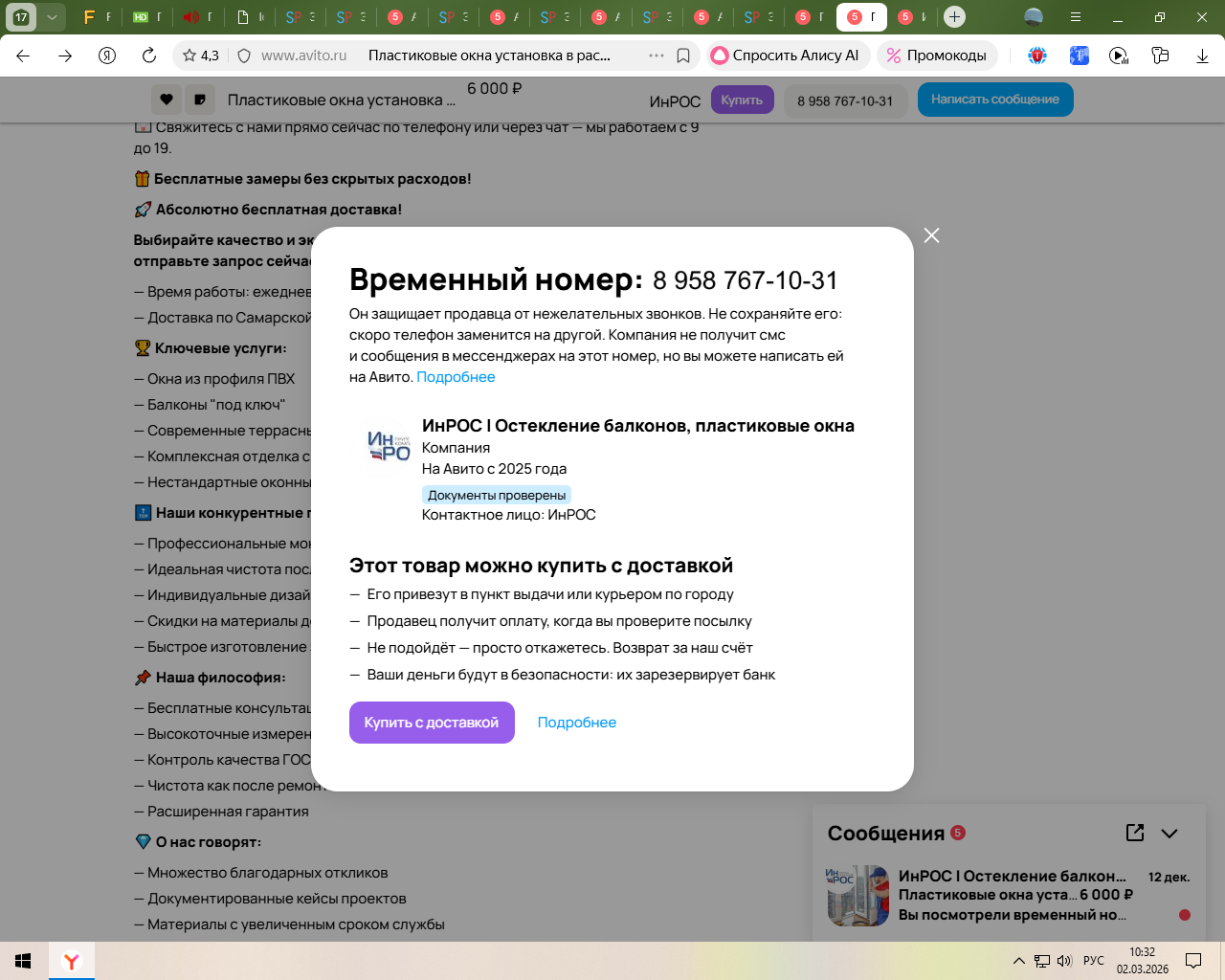Image resolution: width=1225 pixels, height=980 pixels.
Task: Click the text Абсолютно бесплатная доставка!
Action: coord(278,210)
